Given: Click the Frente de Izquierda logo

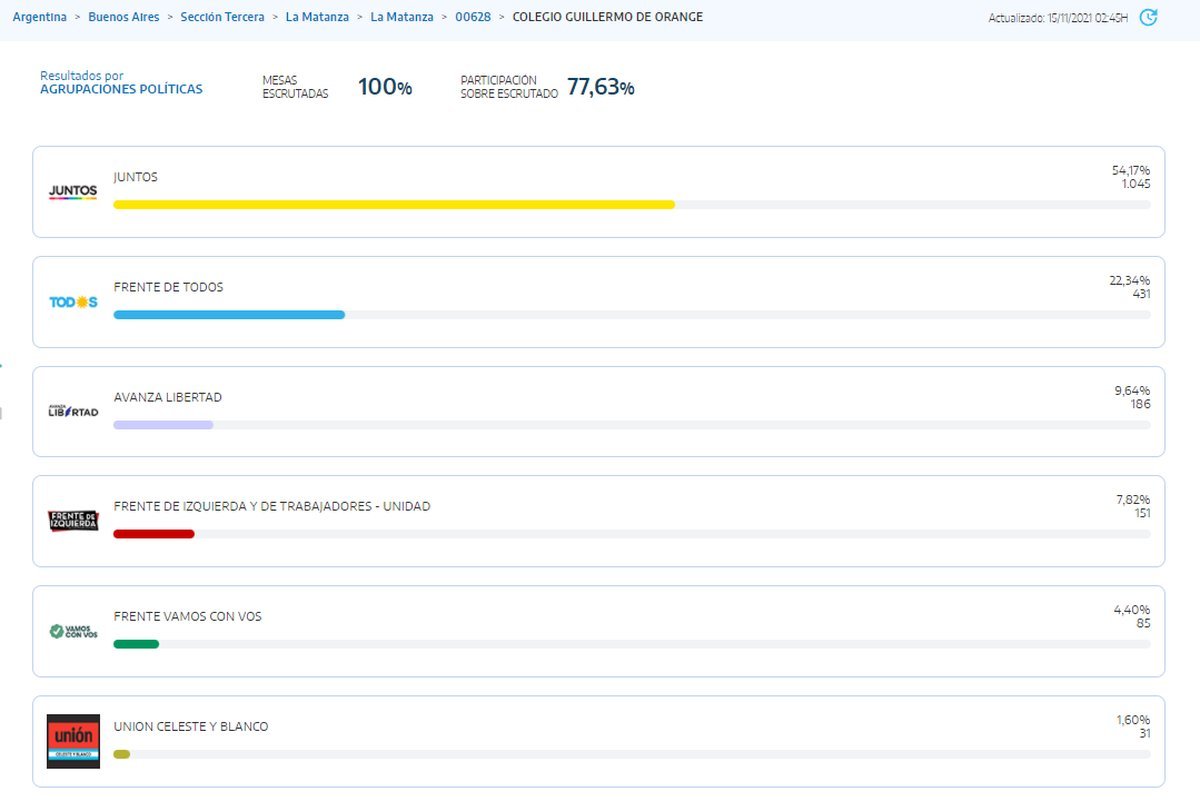Looking at the screenshot, I should 73,521.
